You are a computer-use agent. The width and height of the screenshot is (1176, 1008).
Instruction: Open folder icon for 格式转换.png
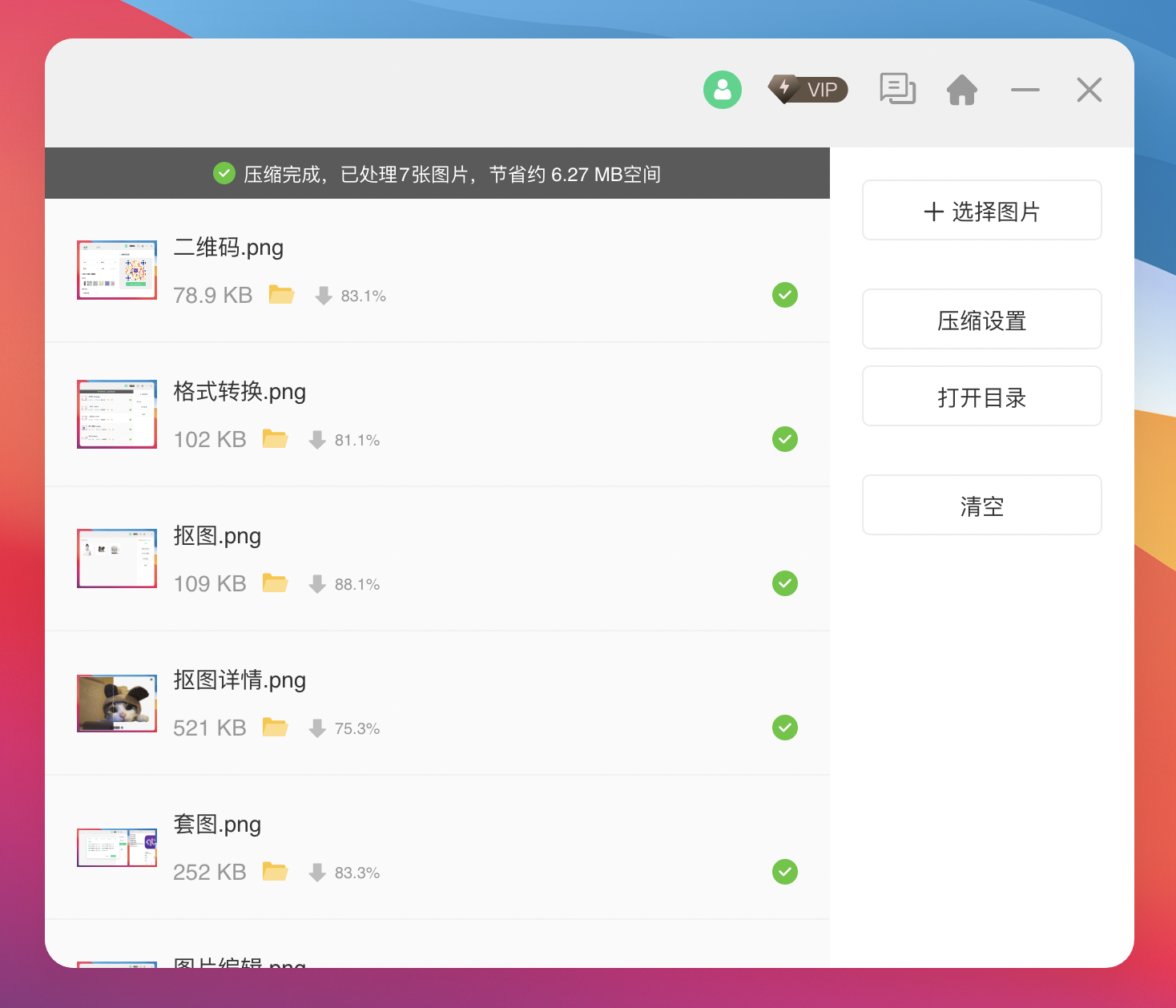click(x=275, y=439)
